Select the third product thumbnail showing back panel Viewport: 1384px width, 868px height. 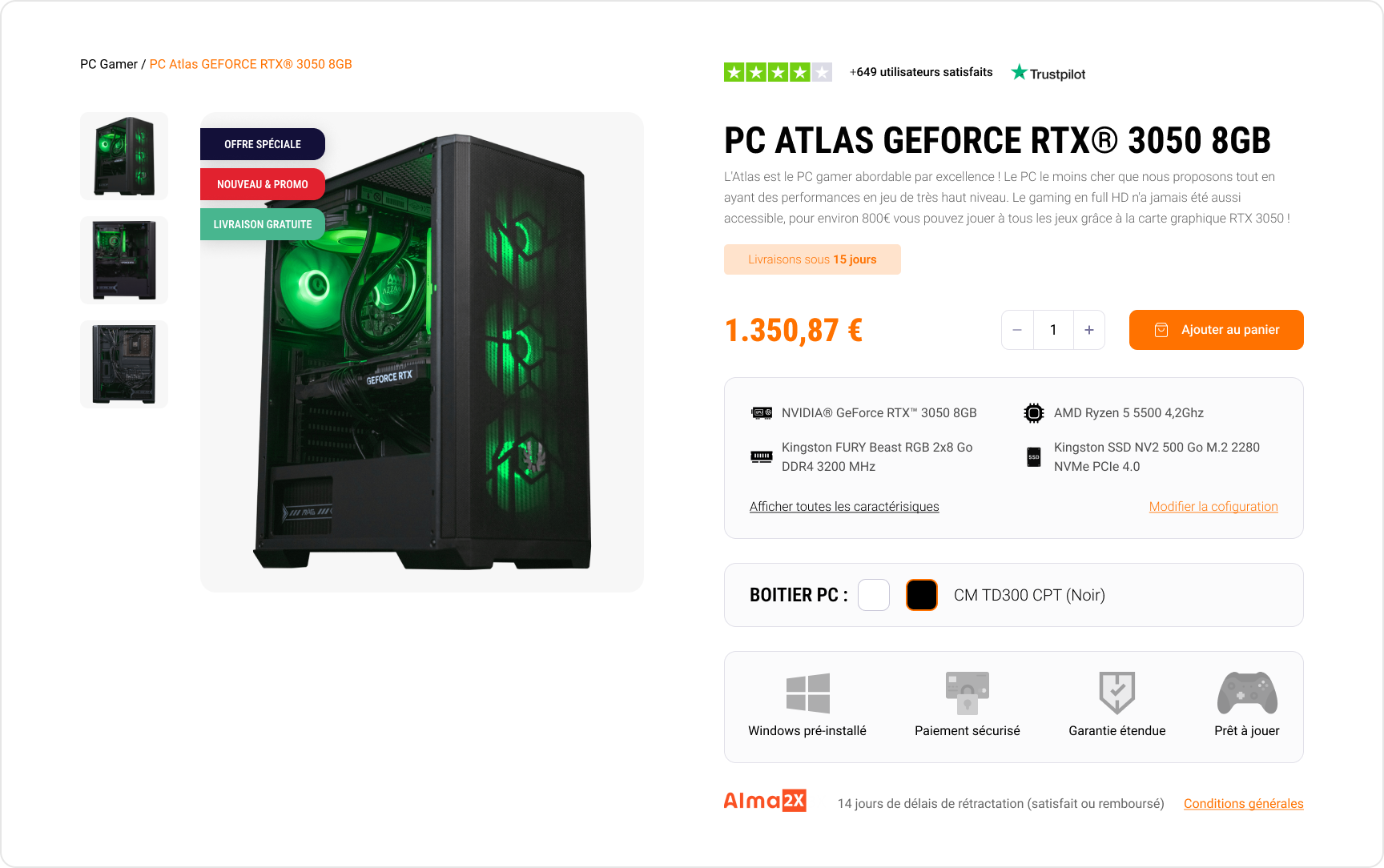124,364
